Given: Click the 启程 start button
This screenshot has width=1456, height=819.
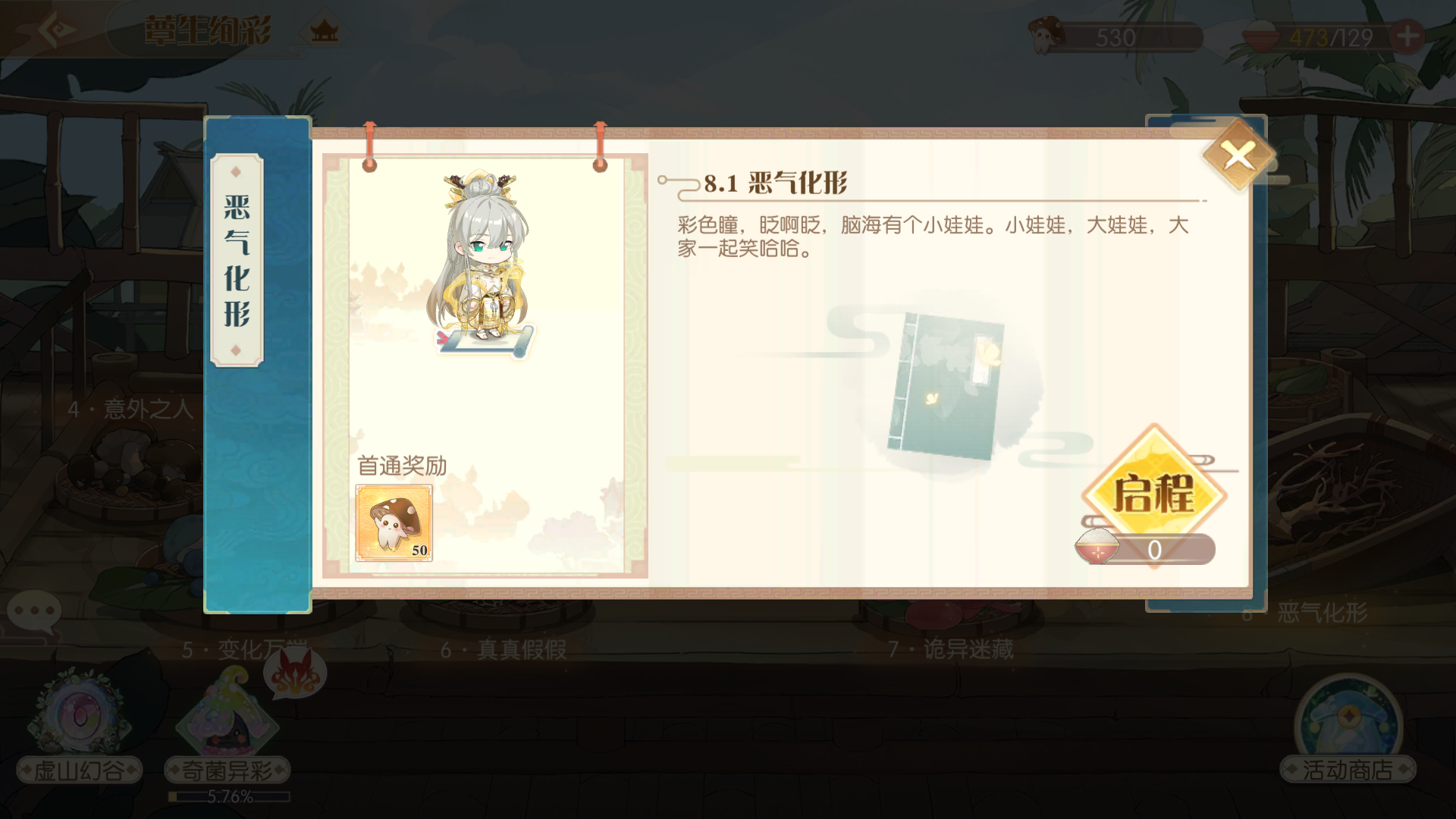Looking at the screenshot, I should click(1153, 495).
